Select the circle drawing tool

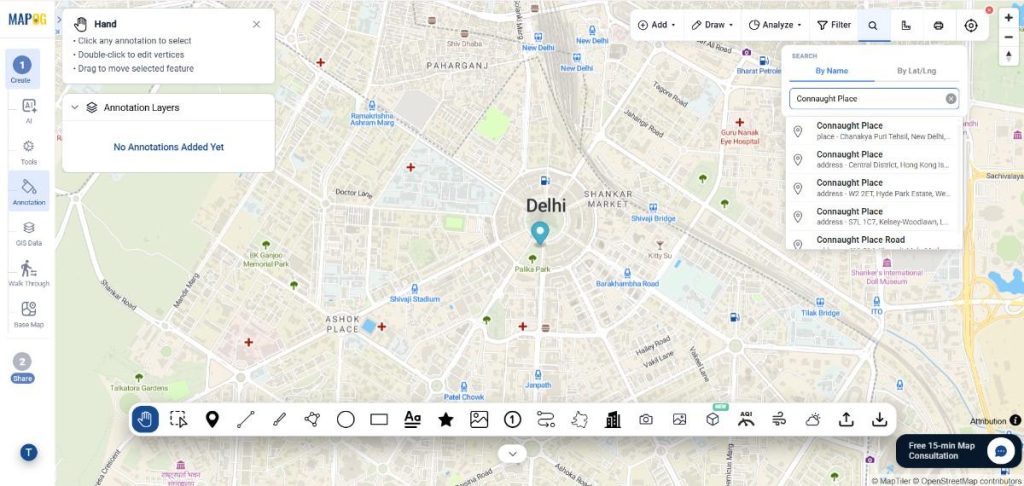coord(345,419)
